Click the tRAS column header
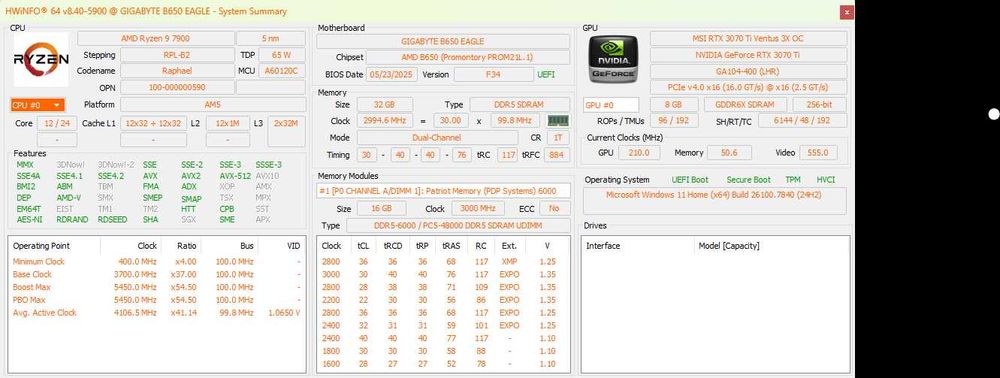The height and width of the screenshot is (378, 1000). (x=451, y=245)
